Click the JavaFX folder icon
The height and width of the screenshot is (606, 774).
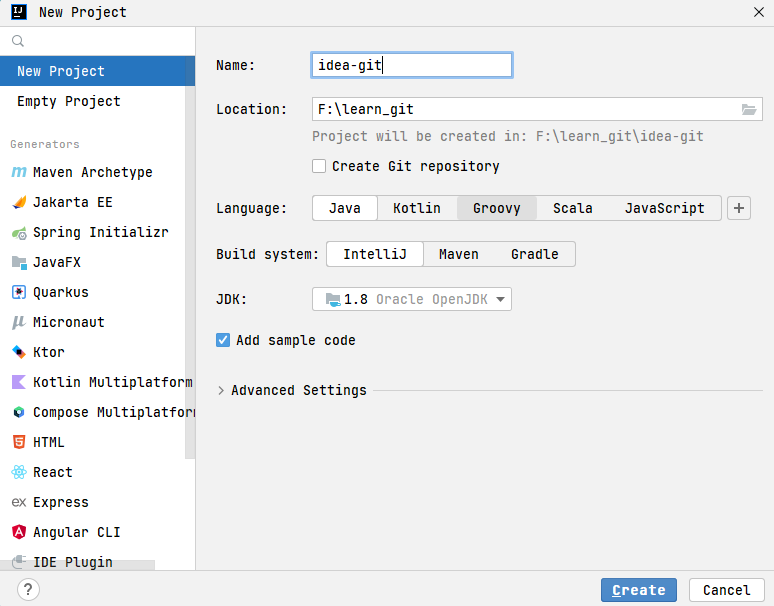point(19,263)
